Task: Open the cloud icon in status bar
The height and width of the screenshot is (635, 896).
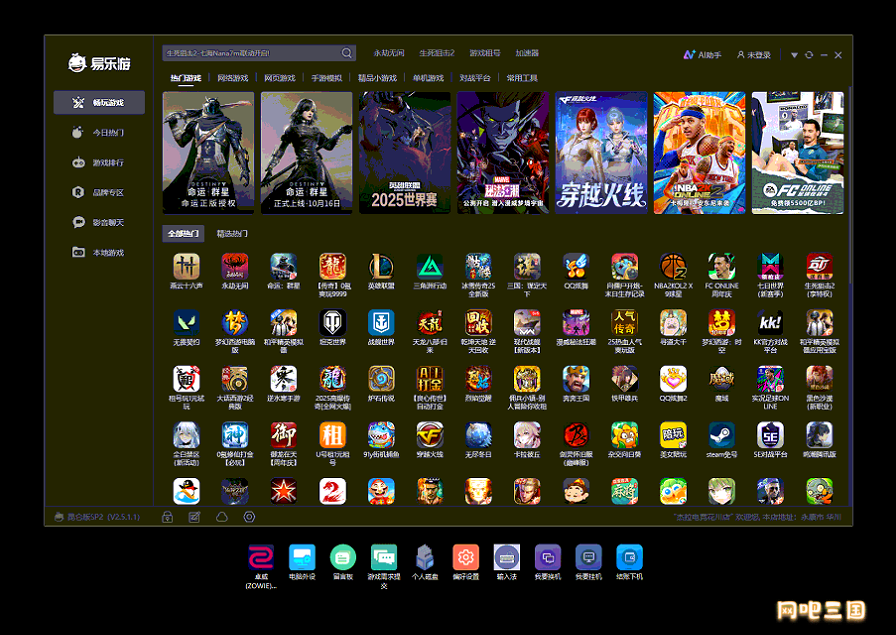Action: click(x=221, y=517)
